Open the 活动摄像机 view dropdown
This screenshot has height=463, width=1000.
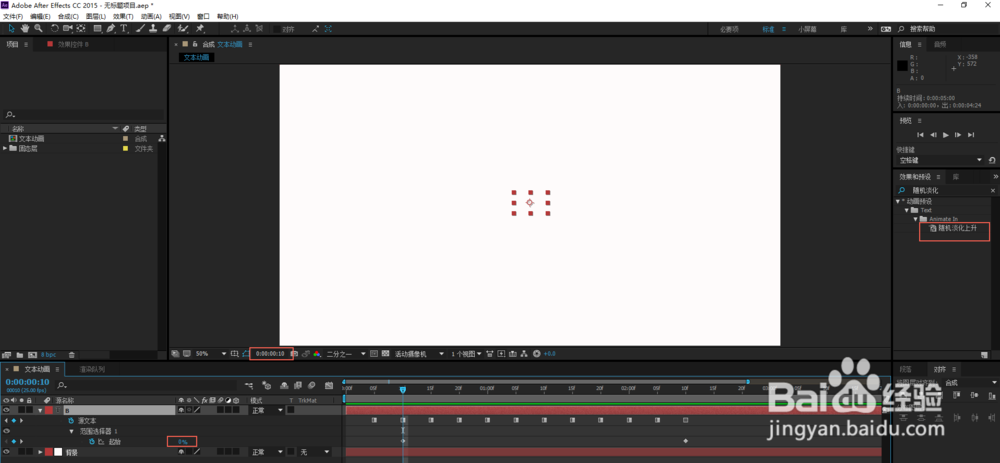(419, 353)
